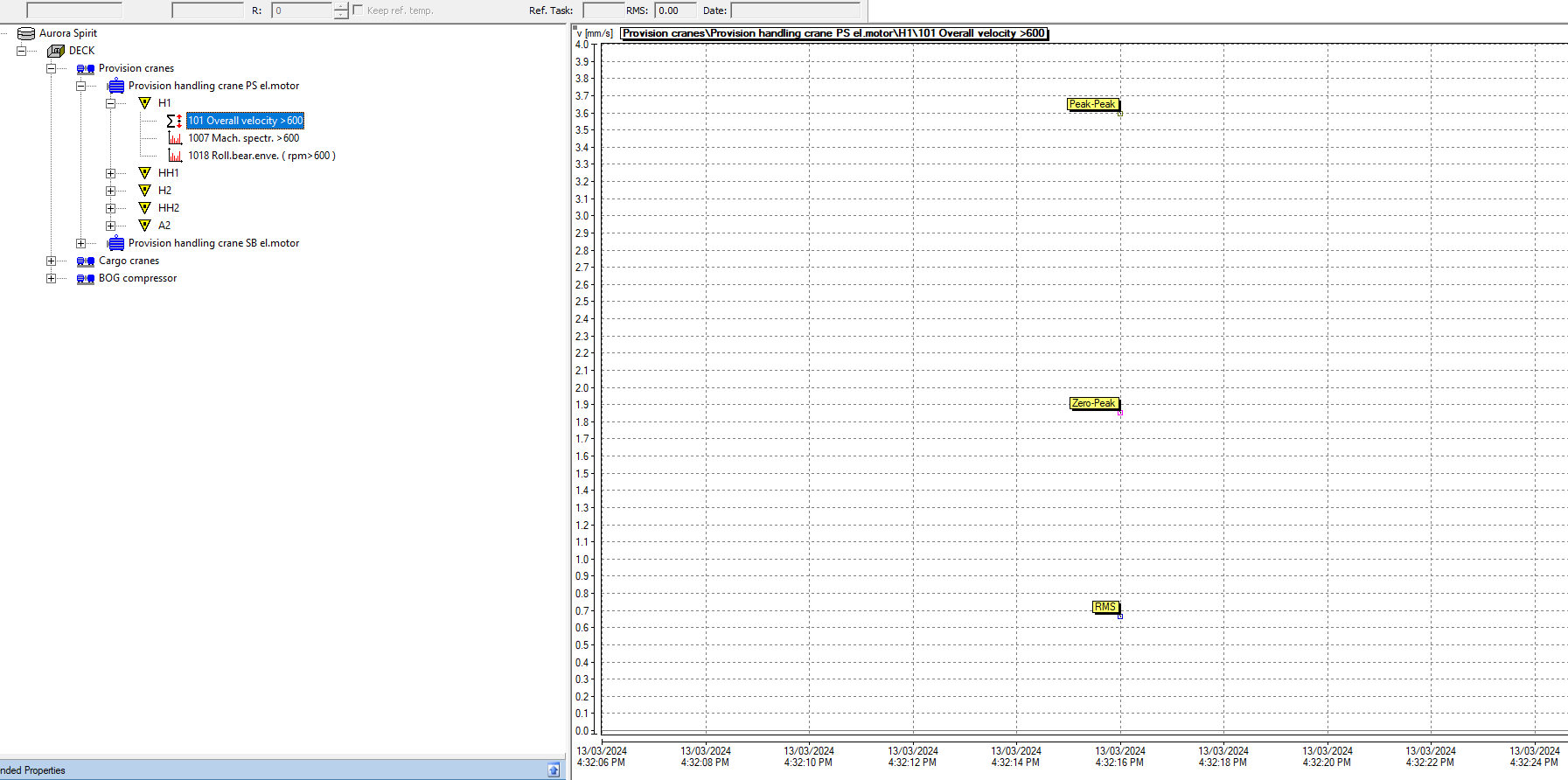Image resolution: width=1568 pixels, height=780 pixels.
Task: Click the spectrum icon for 1018 Roll.bear.enve.
Action: pyautogui.click(x=175, y=156)
